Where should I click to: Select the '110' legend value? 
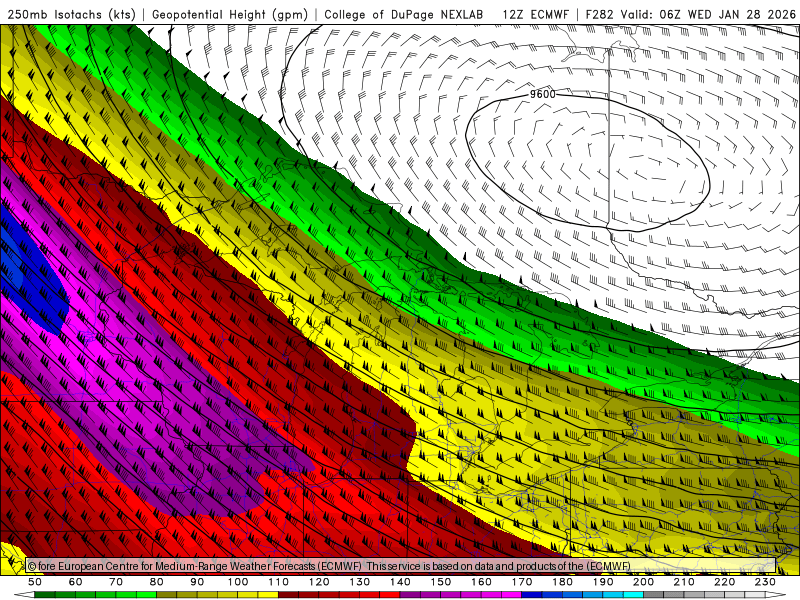tap(279, 582)
